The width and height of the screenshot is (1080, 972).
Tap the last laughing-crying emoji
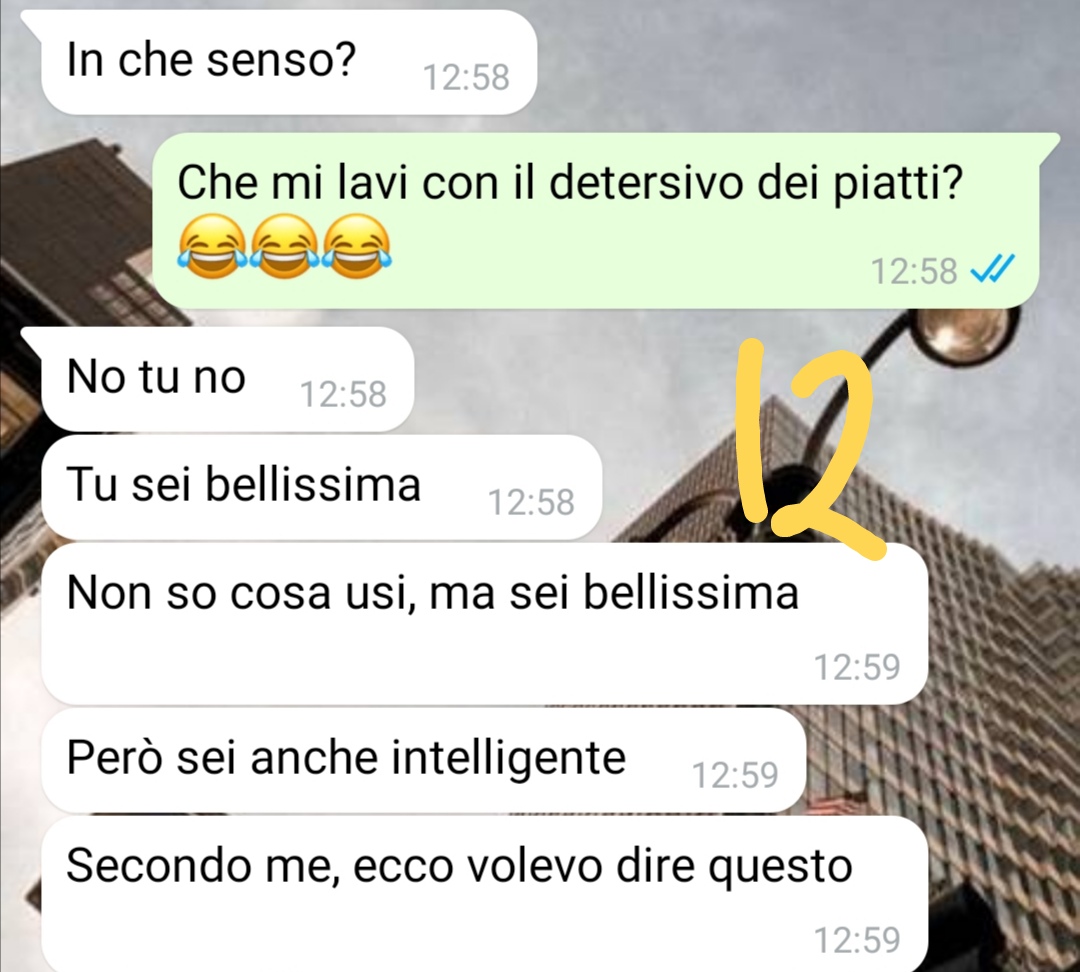[357, 246]
